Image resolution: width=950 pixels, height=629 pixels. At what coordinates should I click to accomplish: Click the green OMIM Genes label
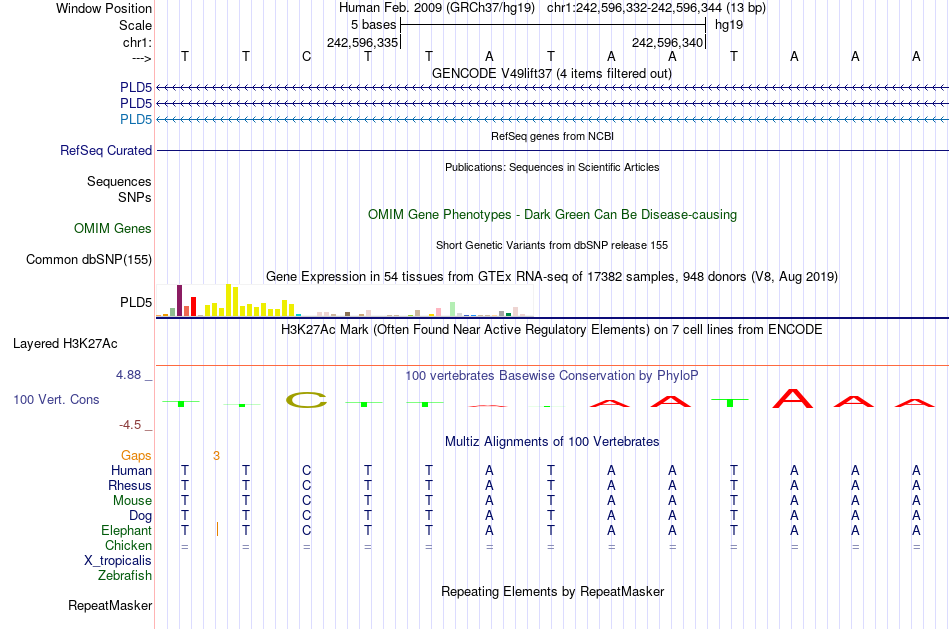click(113, 228)
